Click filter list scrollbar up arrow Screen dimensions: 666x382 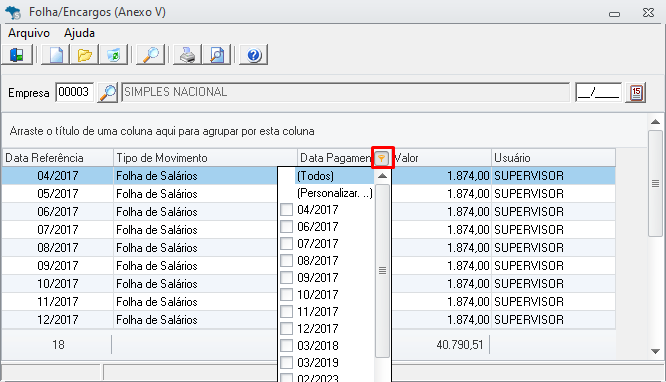tap(382, 175)
